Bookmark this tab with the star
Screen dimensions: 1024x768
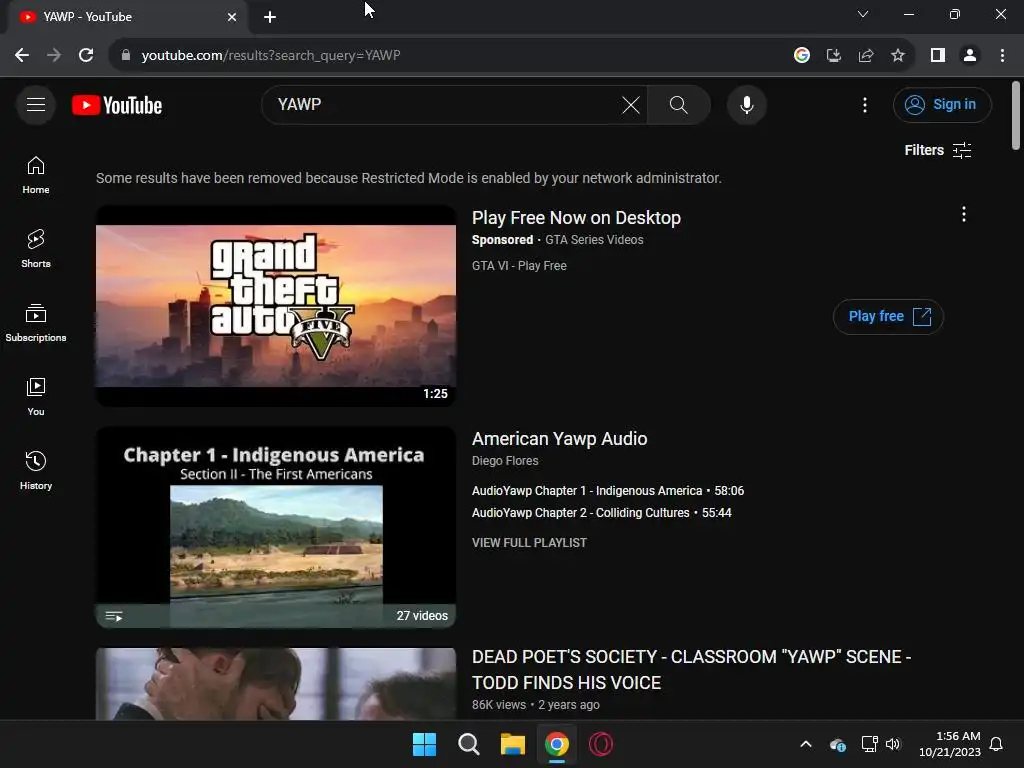click(898, 55)
